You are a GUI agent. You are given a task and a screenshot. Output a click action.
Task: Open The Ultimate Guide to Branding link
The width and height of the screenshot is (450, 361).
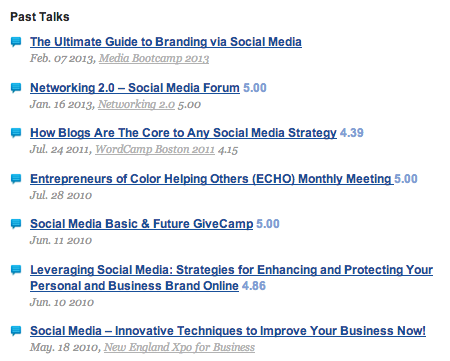[166, 42]
